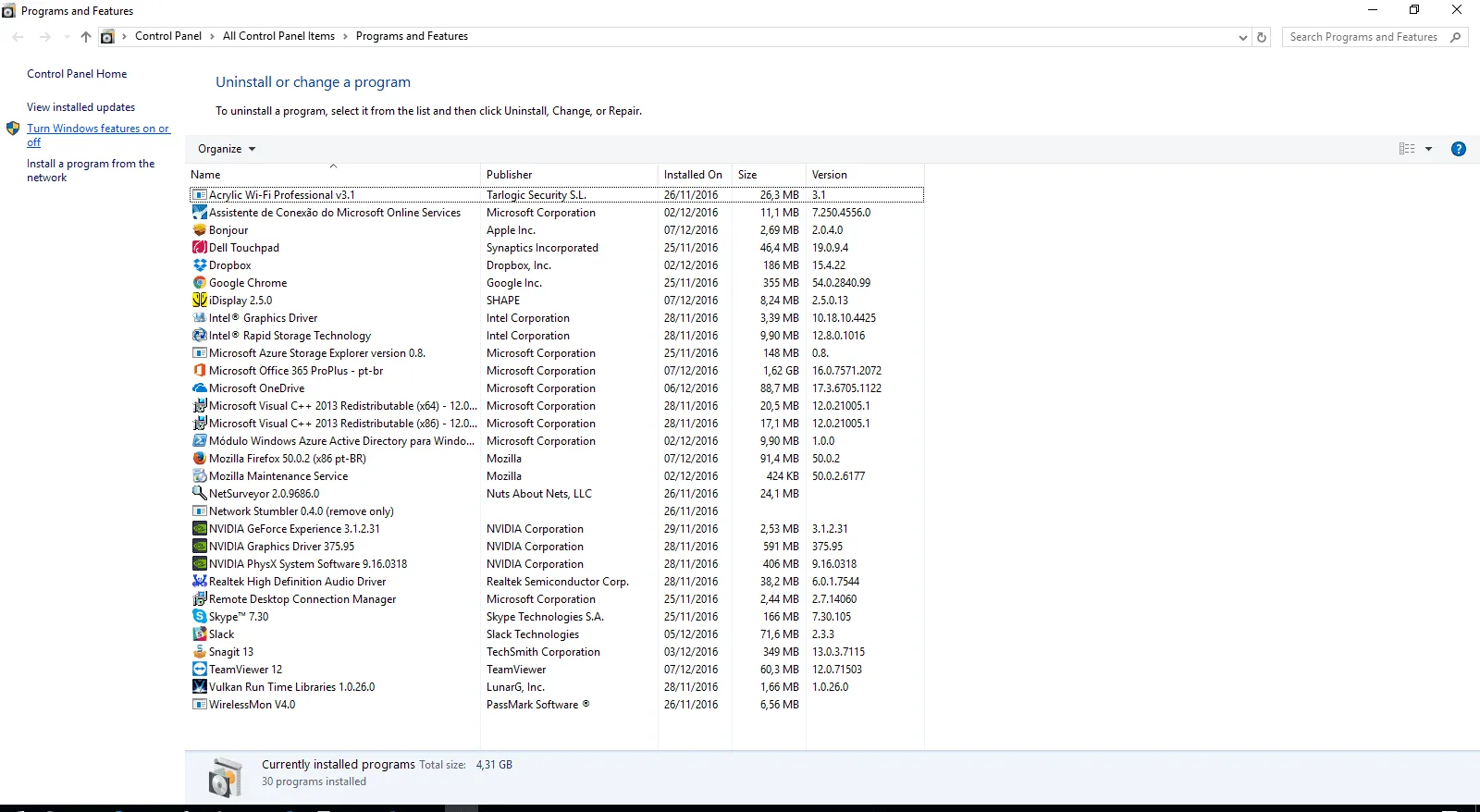Go to Control Panel in breadcrumb
This screenshot has width=1480, height=812.
pos(167,36)
